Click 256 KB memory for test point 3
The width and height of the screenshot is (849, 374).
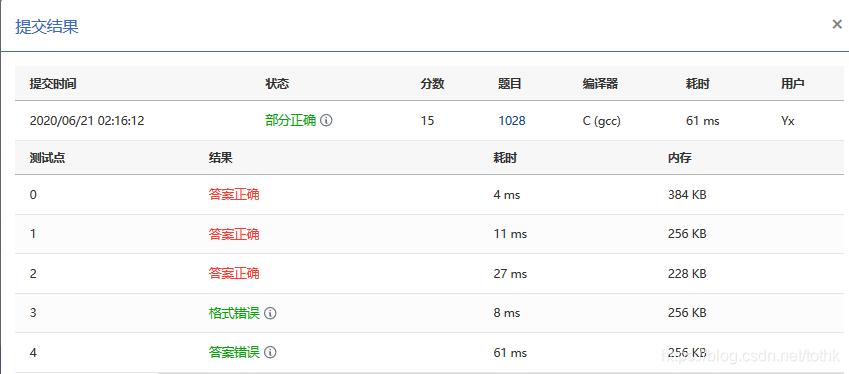point(687,313)
